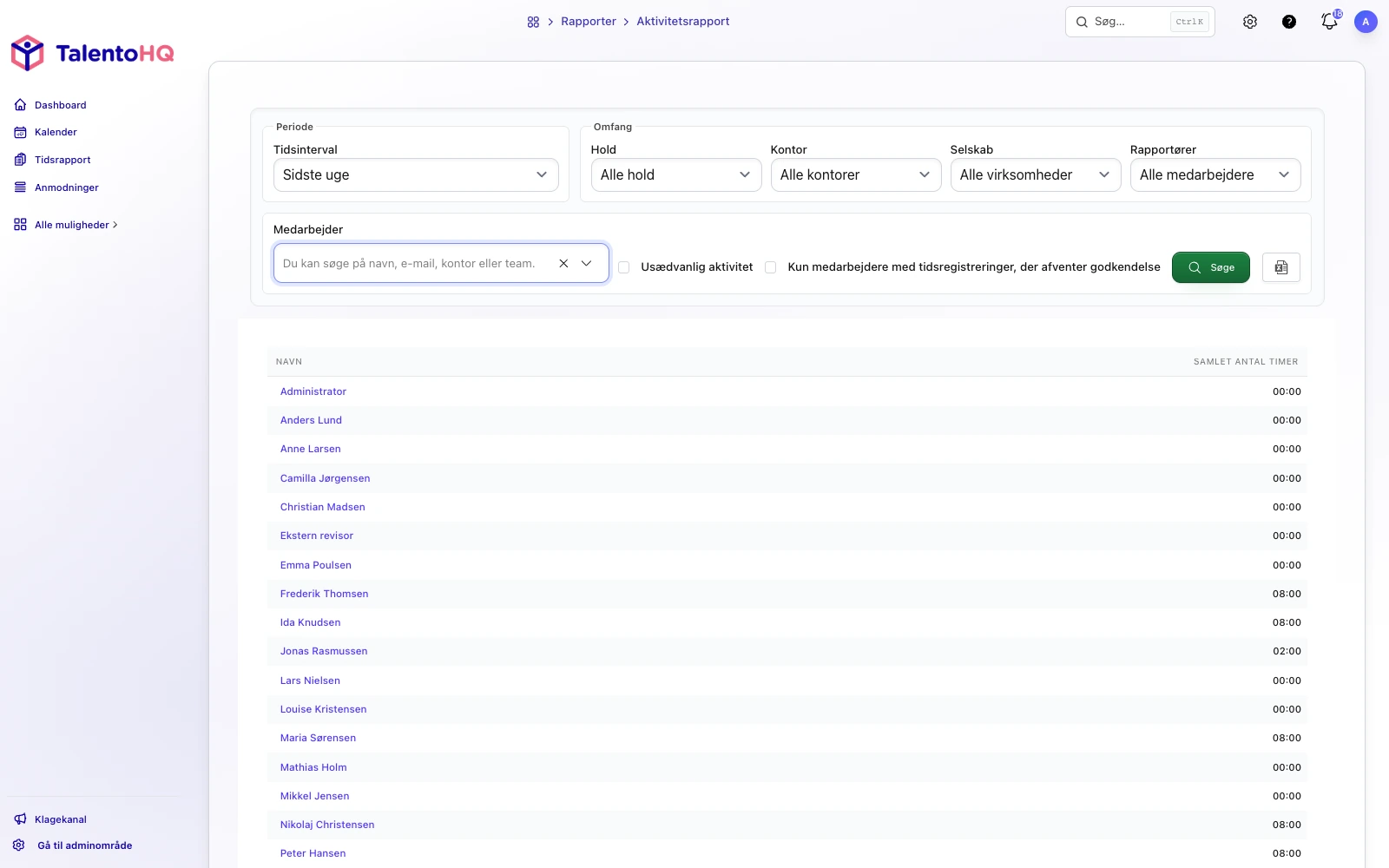Click the 08:00 hours value for Ida Knudsen
This screenshot has width=1389, height=868.
(x=1287, y=622)
